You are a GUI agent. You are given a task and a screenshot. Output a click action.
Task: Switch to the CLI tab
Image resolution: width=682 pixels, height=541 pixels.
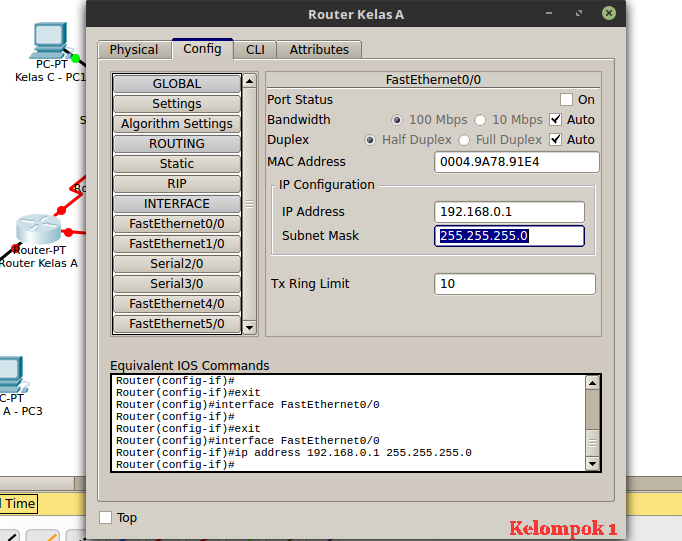255,50
